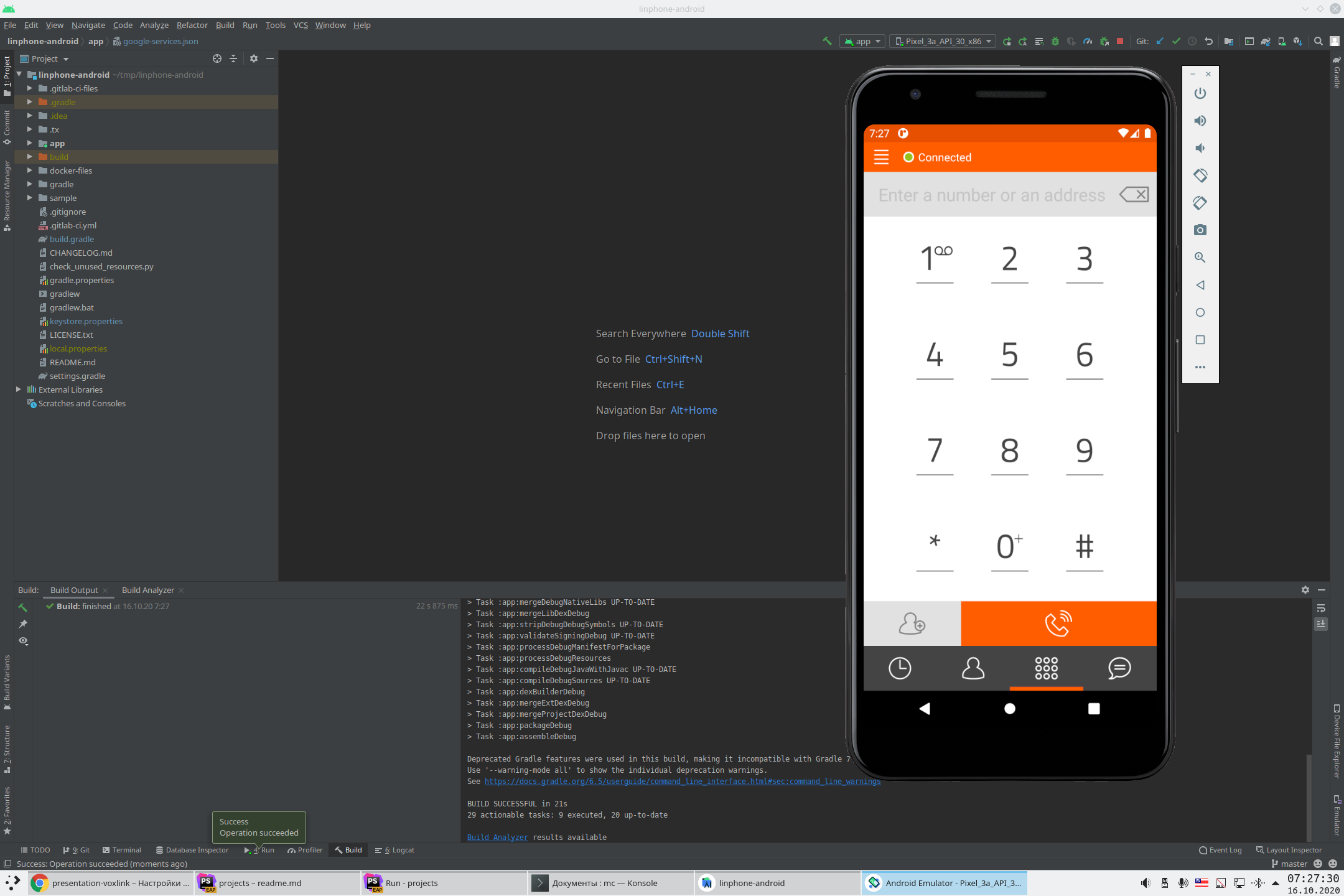Toggle view mode eye icon in Build panel
1344x896 pixels.
coord(24,641)
